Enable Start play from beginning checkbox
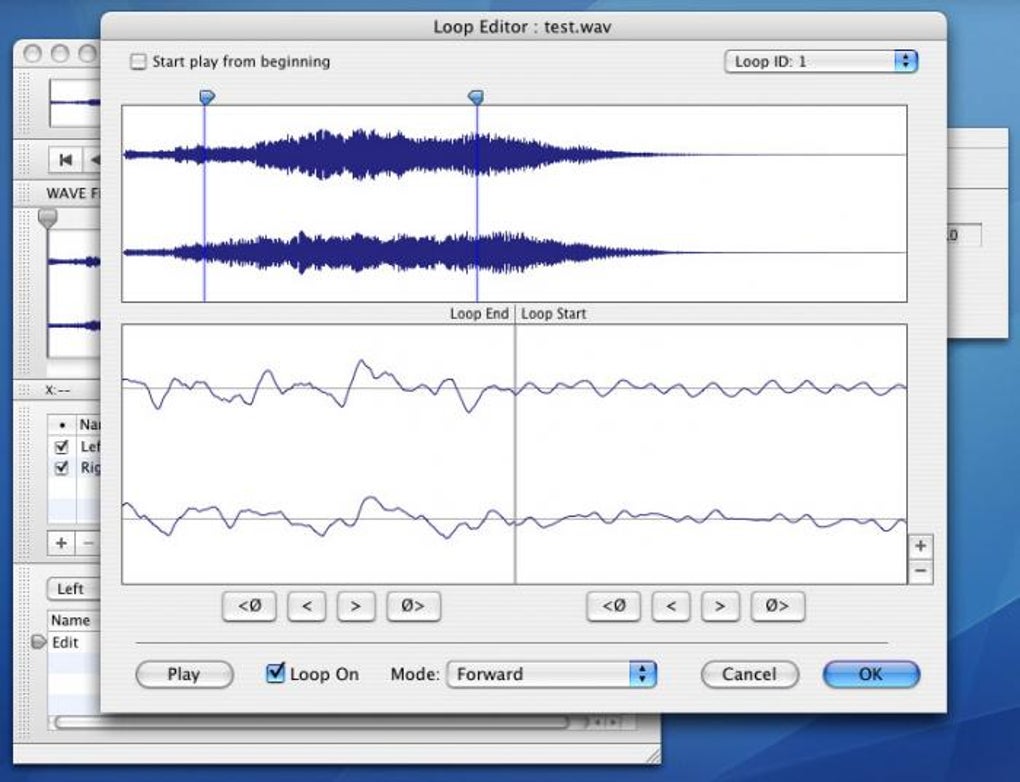Screen dimensions: 1020x782 138,62
